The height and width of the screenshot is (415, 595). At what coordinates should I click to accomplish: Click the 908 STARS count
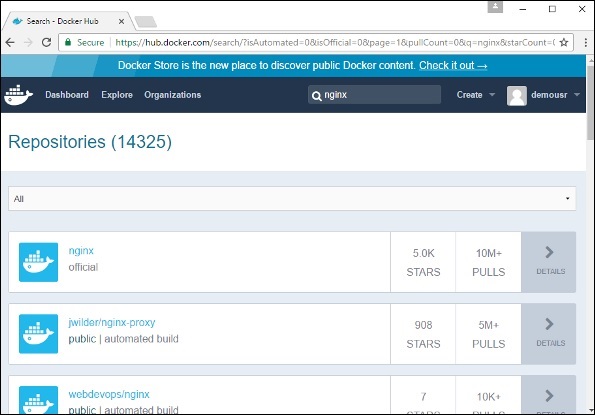pos(423,334)
